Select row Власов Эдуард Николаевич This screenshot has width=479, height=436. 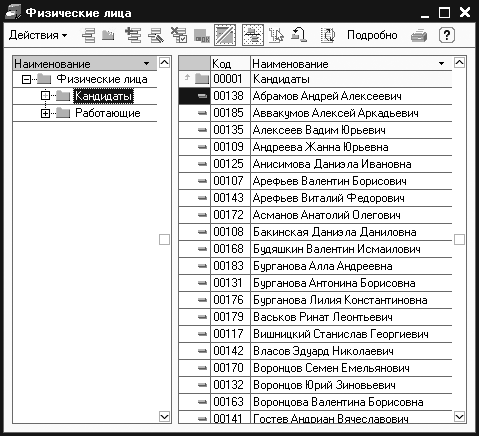(x=315, y=351)
